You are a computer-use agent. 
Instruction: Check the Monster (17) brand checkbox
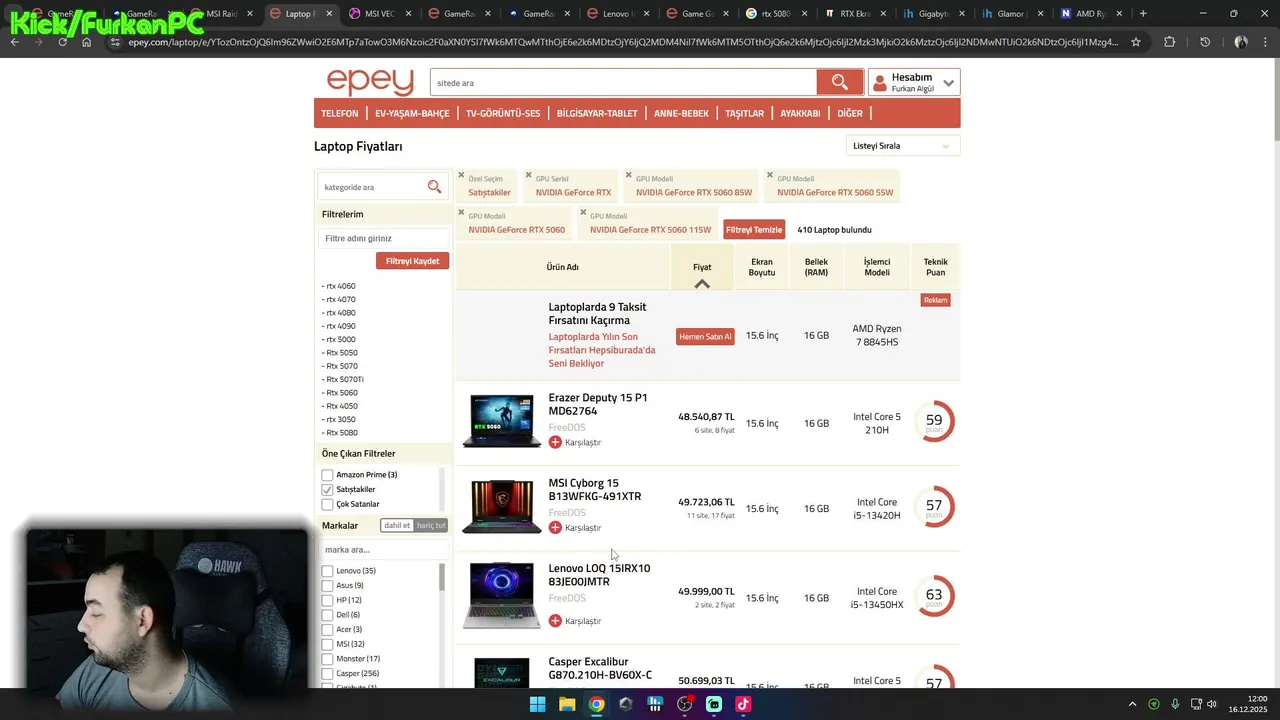[x=327, y=659]
